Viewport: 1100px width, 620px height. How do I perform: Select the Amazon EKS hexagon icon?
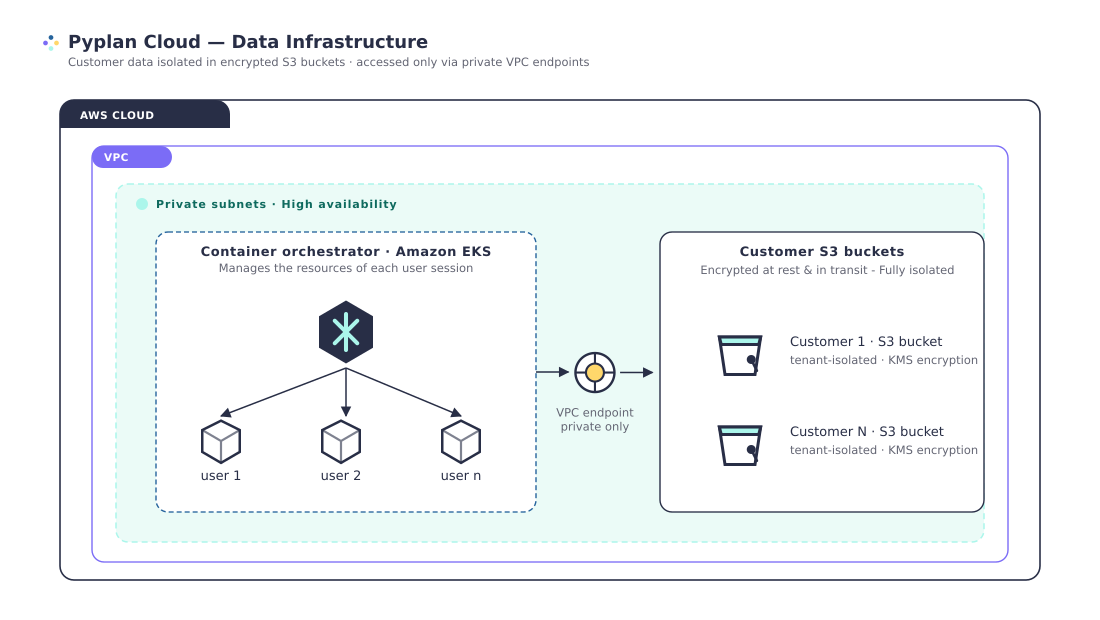pyautogui.click(x=346, y=332)
